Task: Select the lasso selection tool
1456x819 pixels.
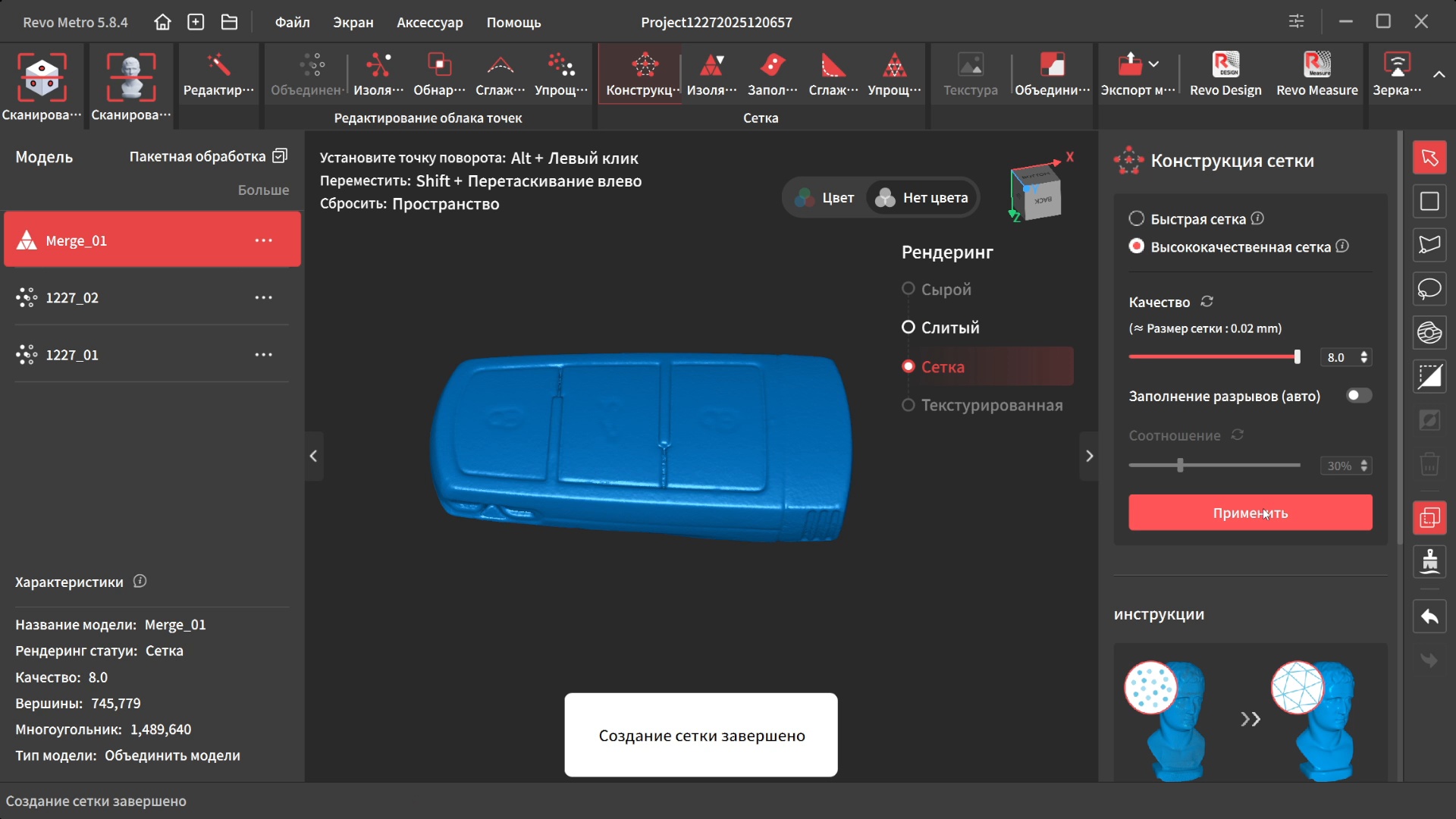Action: click(x=1429, y=289)
